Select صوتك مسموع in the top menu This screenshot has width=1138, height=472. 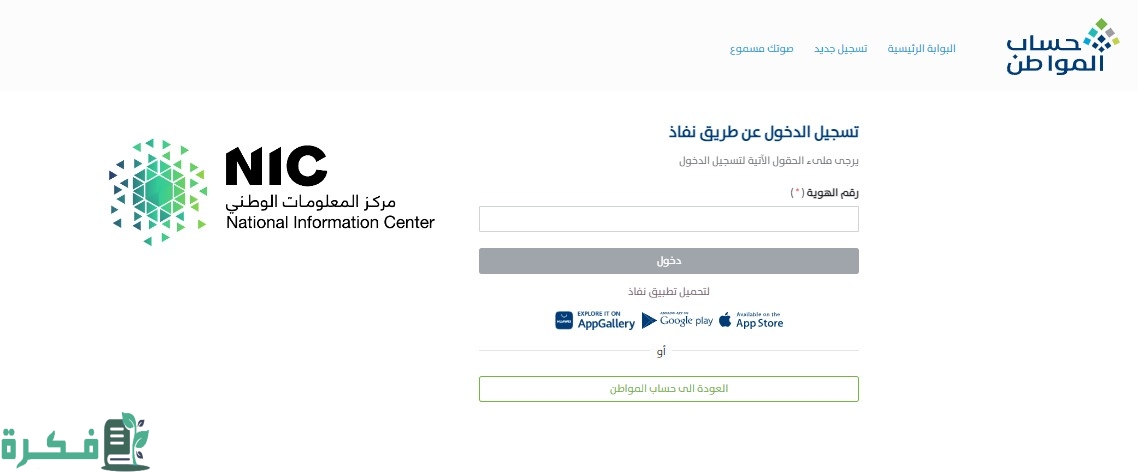tap(761, 48)
